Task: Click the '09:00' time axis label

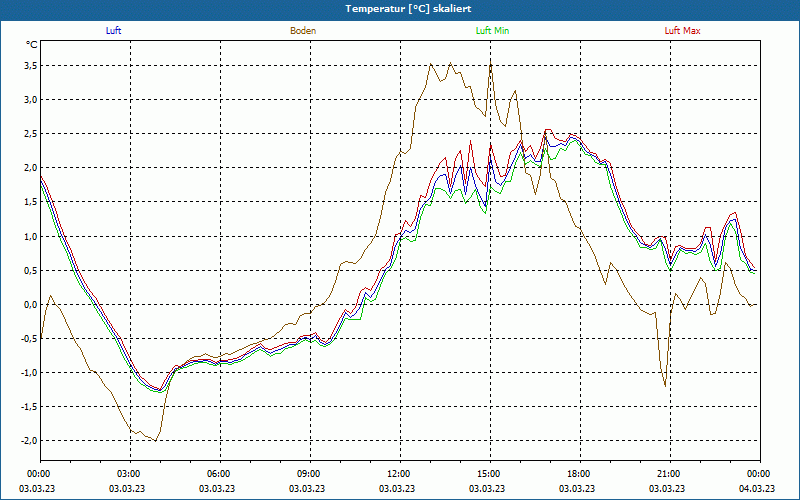Action: (310, 474)
